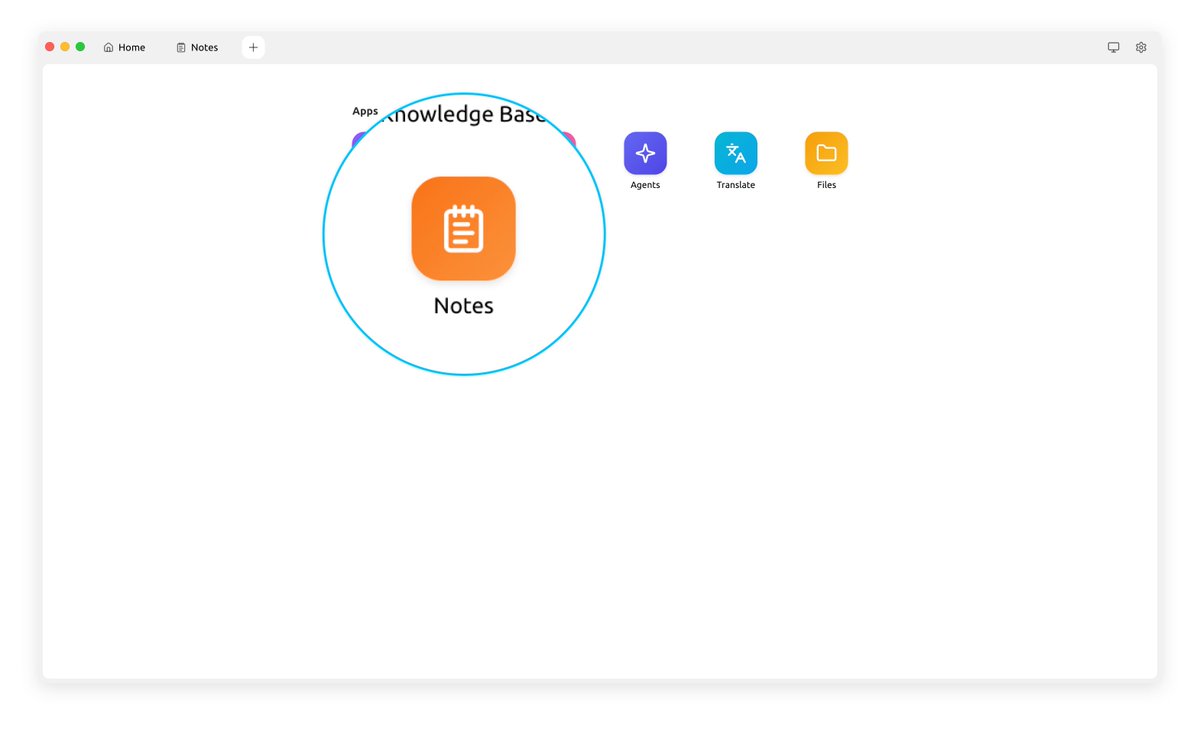The width and height of the screenshot is (1200, 729).
Task: Open the Files app icon
Action: [x=826, y=153]
